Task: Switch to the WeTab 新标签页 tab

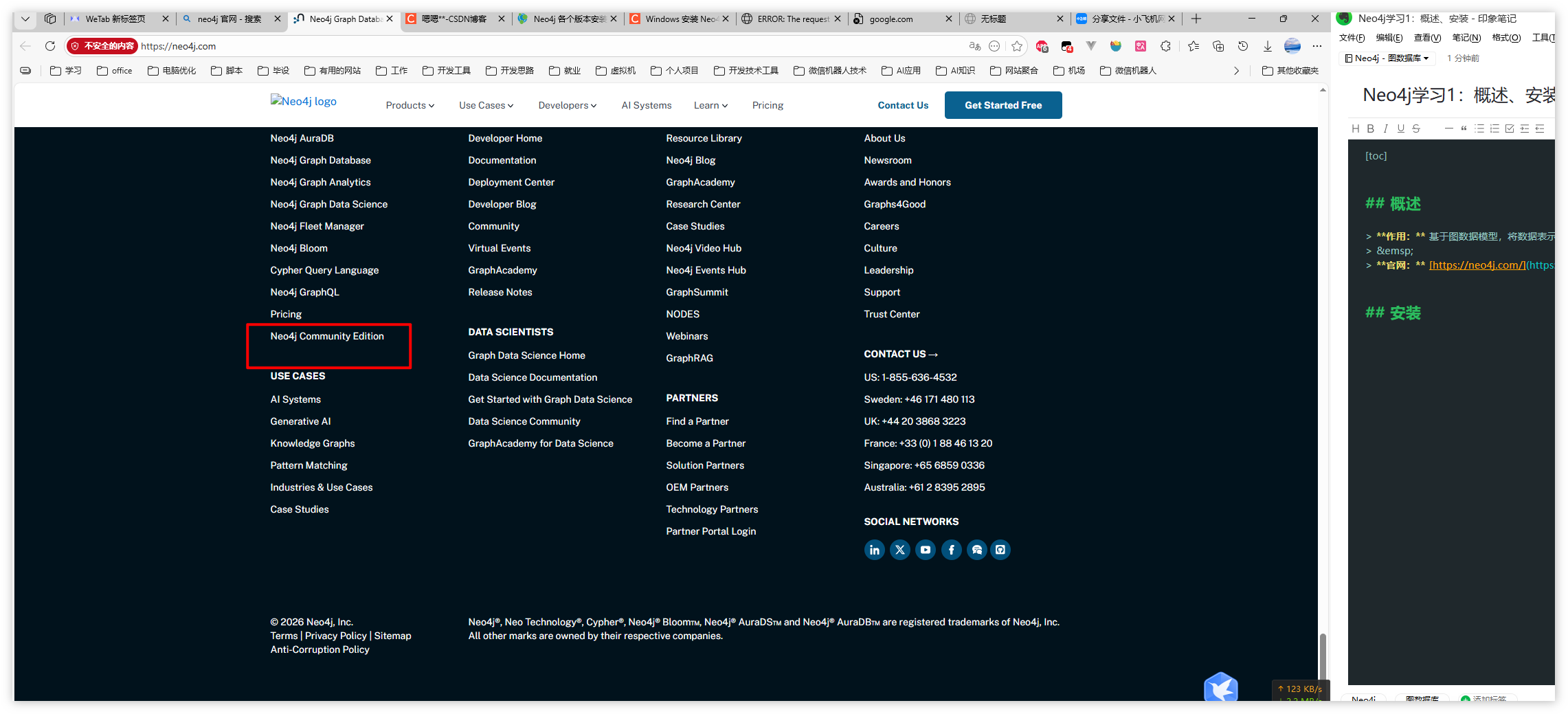Action: click(x=120, y=19)
